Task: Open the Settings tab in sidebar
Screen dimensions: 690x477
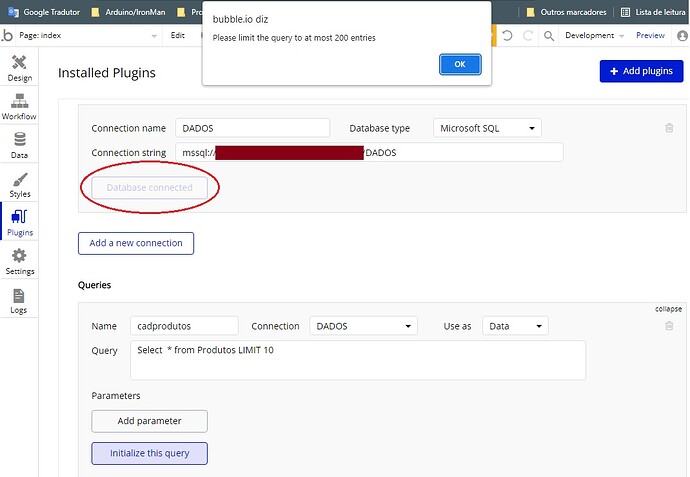Action: (19, 262)
